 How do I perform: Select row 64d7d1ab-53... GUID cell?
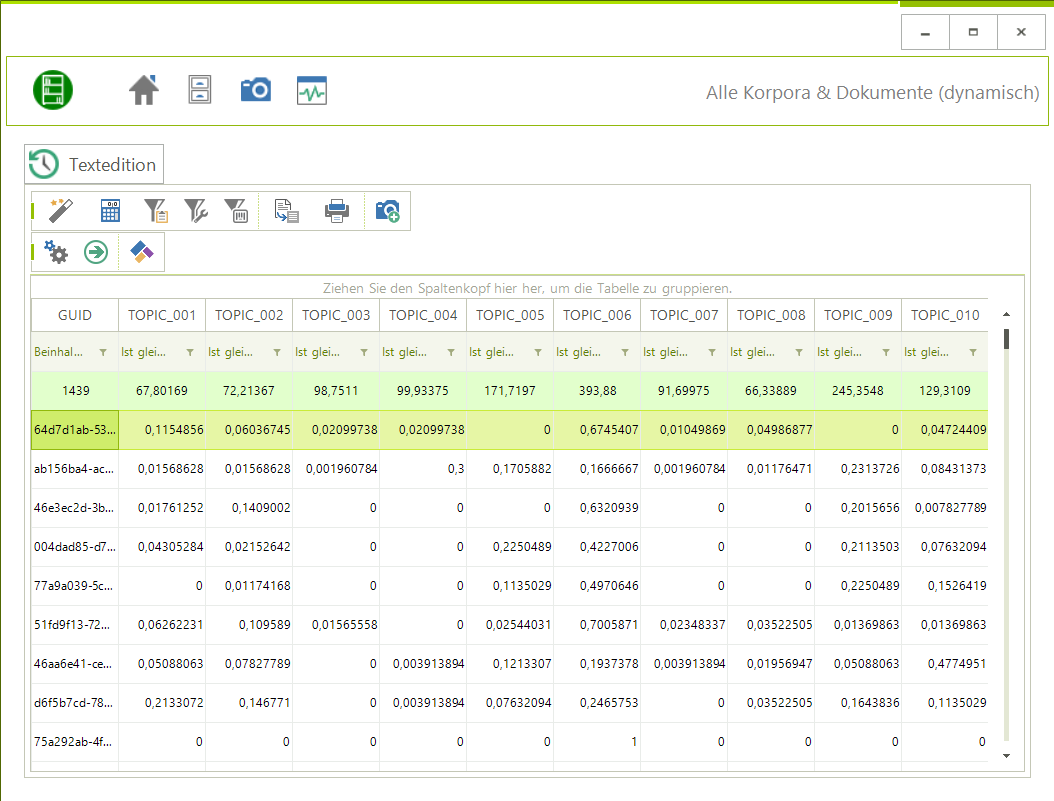click(75, 429)
